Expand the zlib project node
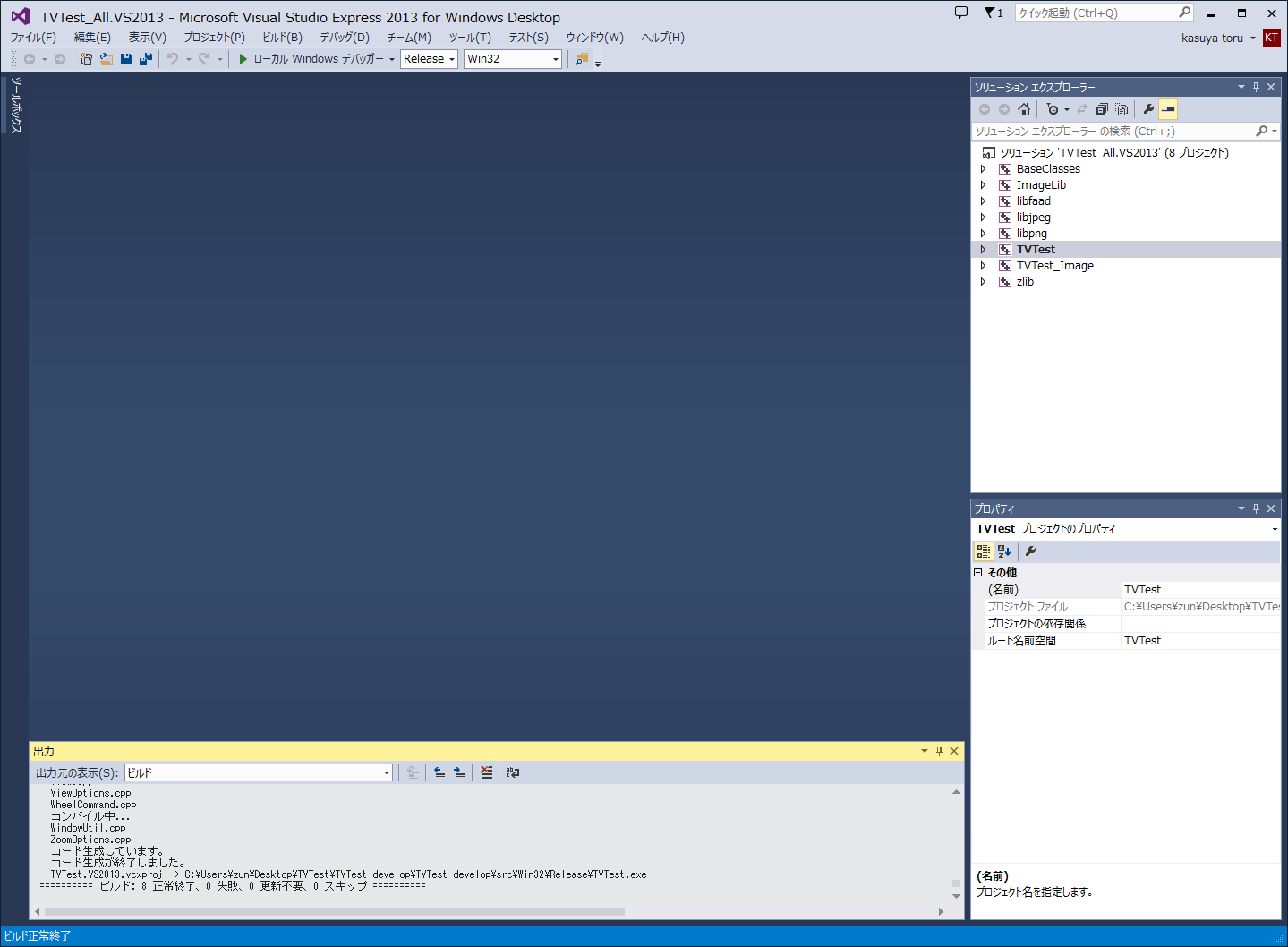1288x947 pixels. [983, 282]
